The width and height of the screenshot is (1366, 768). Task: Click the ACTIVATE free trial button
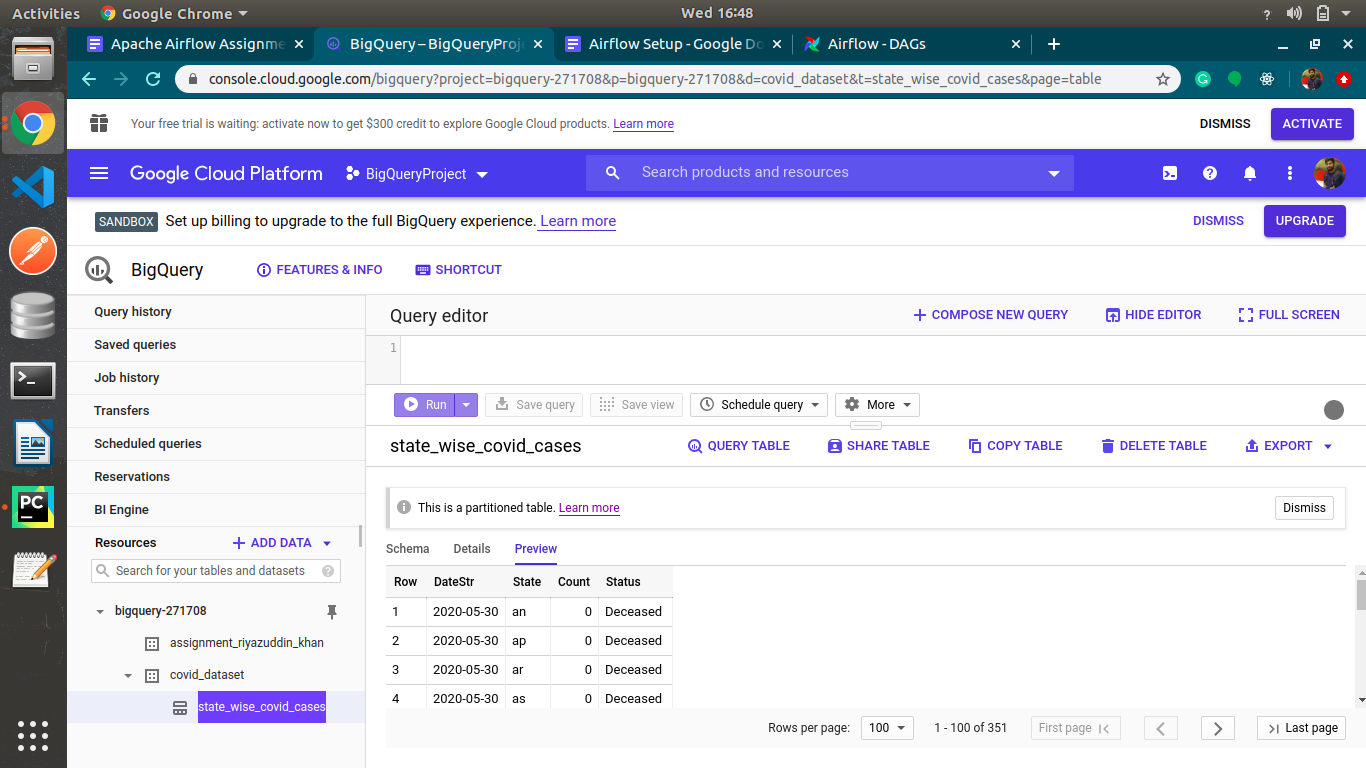(x=1312, y=124)
